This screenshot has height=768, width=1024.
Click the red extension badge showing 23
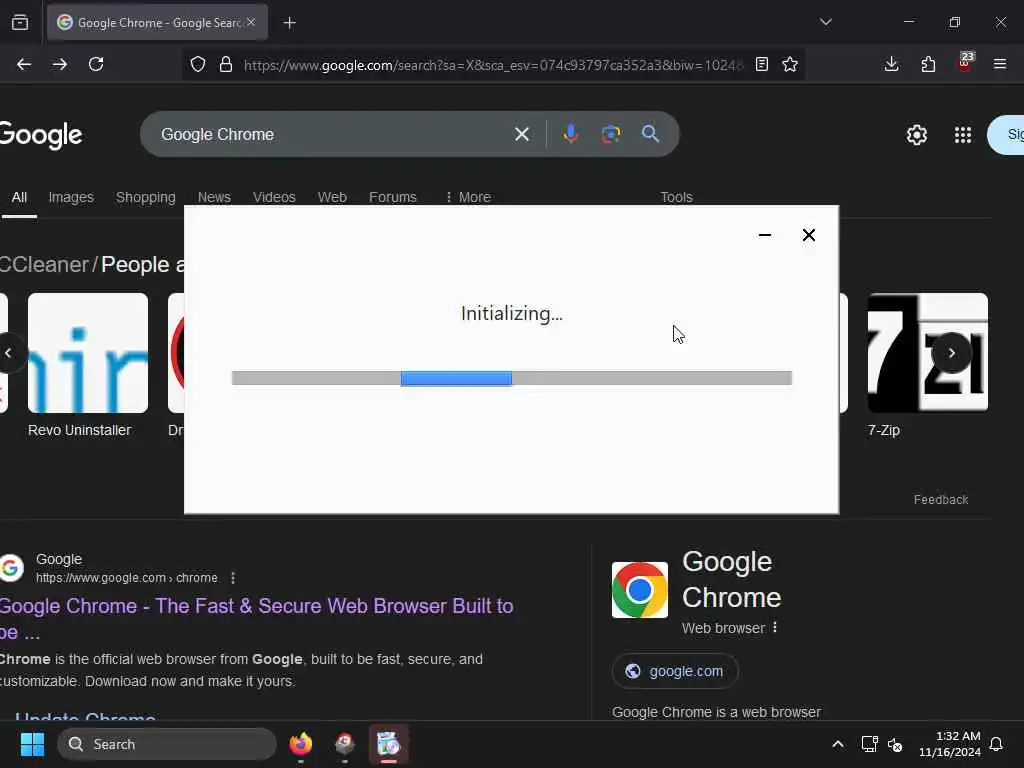click(x=965, y=62)
